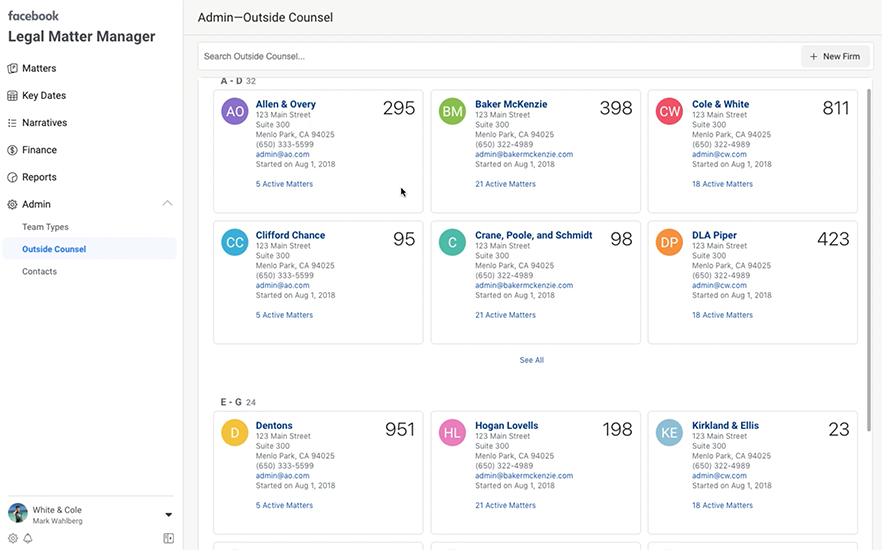Collapse the Admin section chevron
The image size is (882, 550).
coord(167,204)
